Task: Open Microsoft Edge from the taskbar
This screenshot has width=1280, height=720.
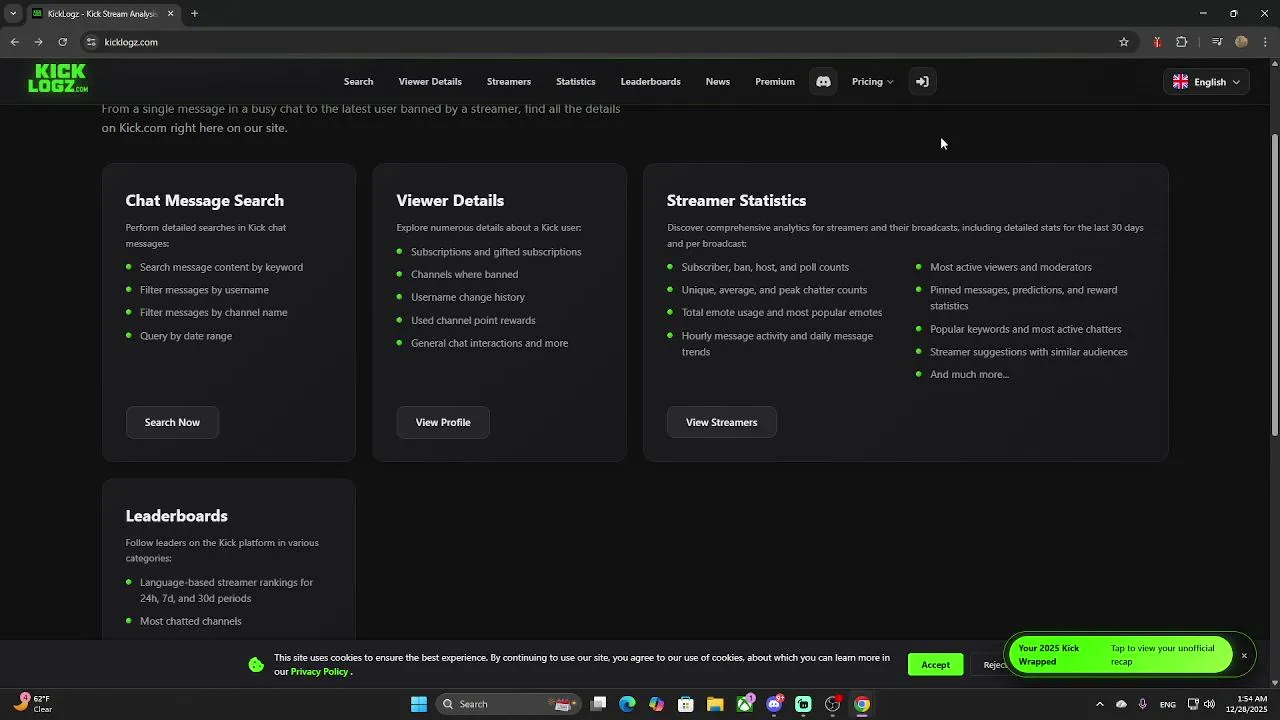Action: click(627, 704)
